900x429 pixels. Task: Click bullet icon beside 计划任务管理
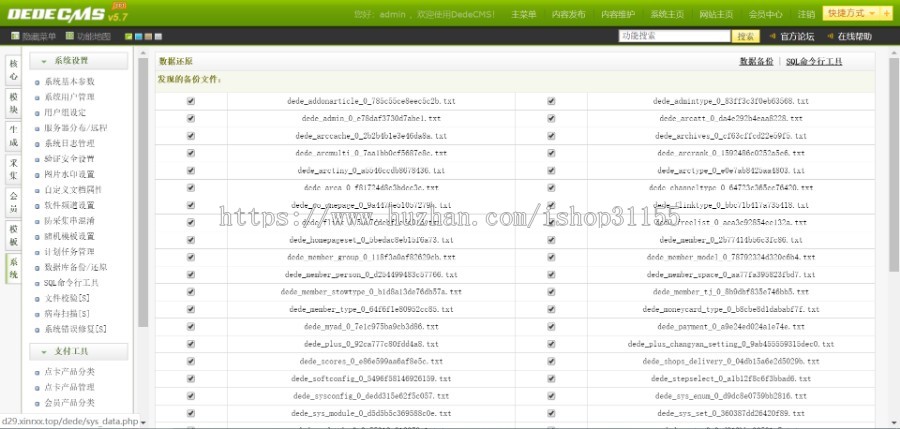point(37,253)
